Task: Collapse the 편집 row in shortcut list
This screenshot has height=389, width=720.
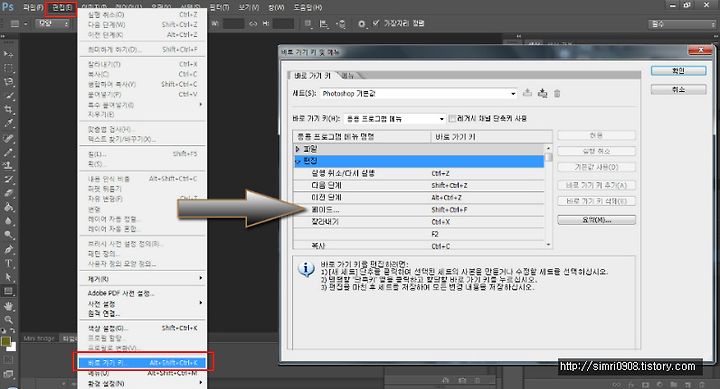Action: (298, 161)
